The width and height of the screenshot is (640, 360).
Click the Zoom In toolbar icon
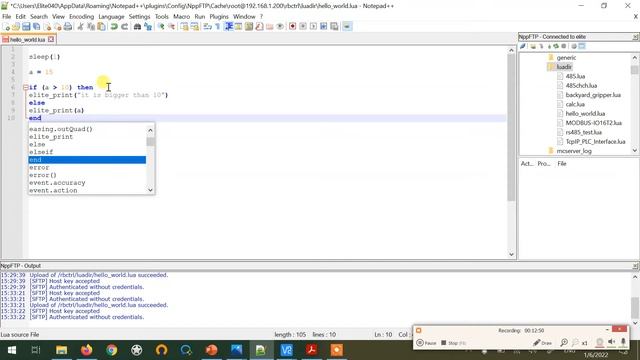point(161,27)
